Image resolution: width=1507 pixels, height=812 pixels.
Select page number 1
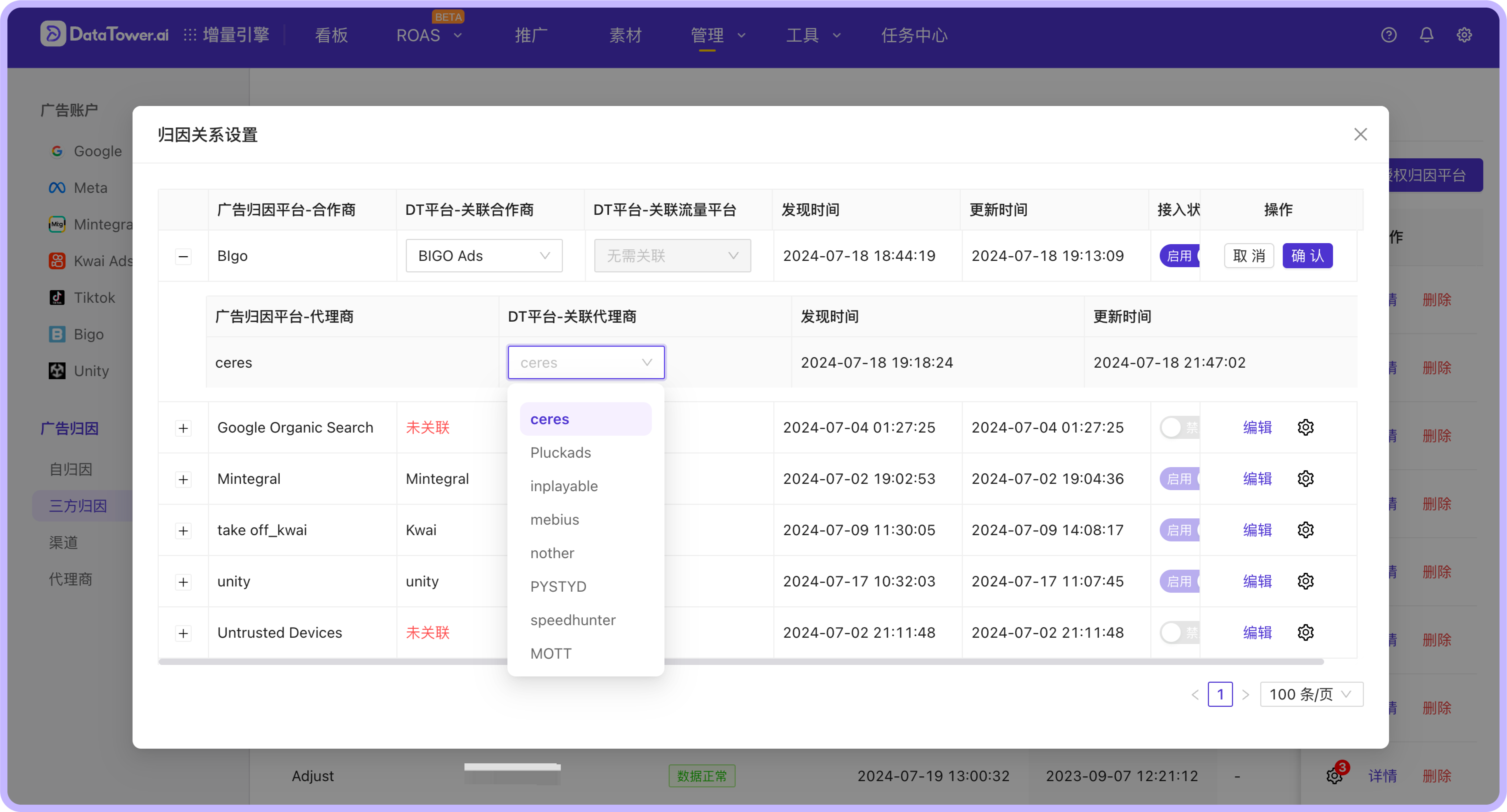pyautogui.click(x=1220, y=695)
